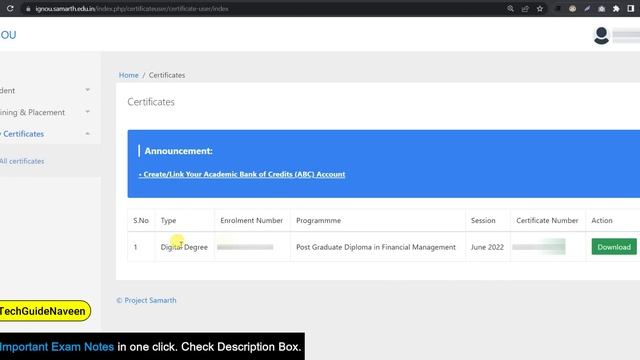The image size is (640, 360).
Task: Select the Certificates sidebar item
Action: pos(22,134)
